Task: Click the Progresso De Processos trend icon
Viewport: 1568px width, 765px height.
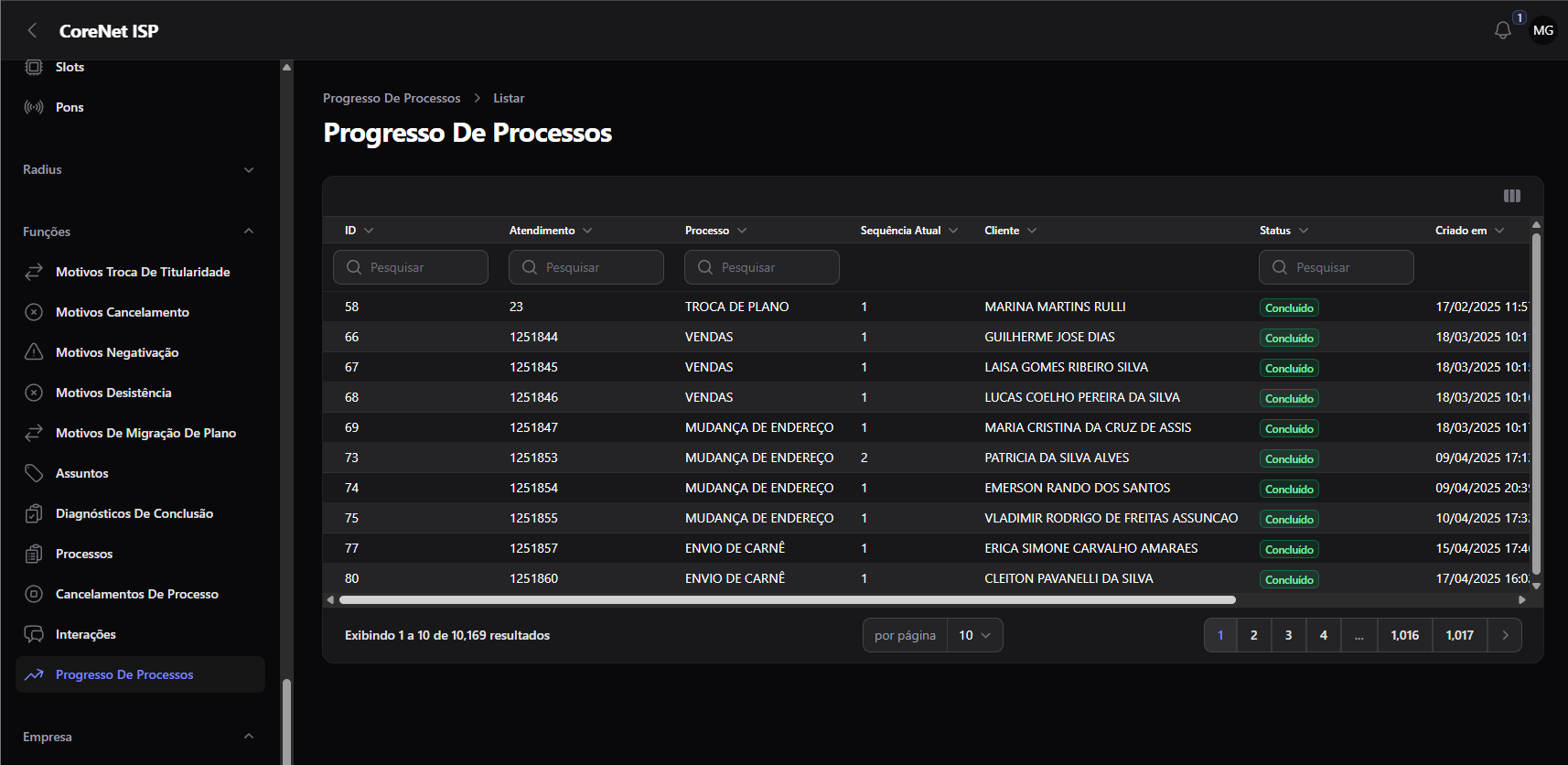Action: pos(34,674)
